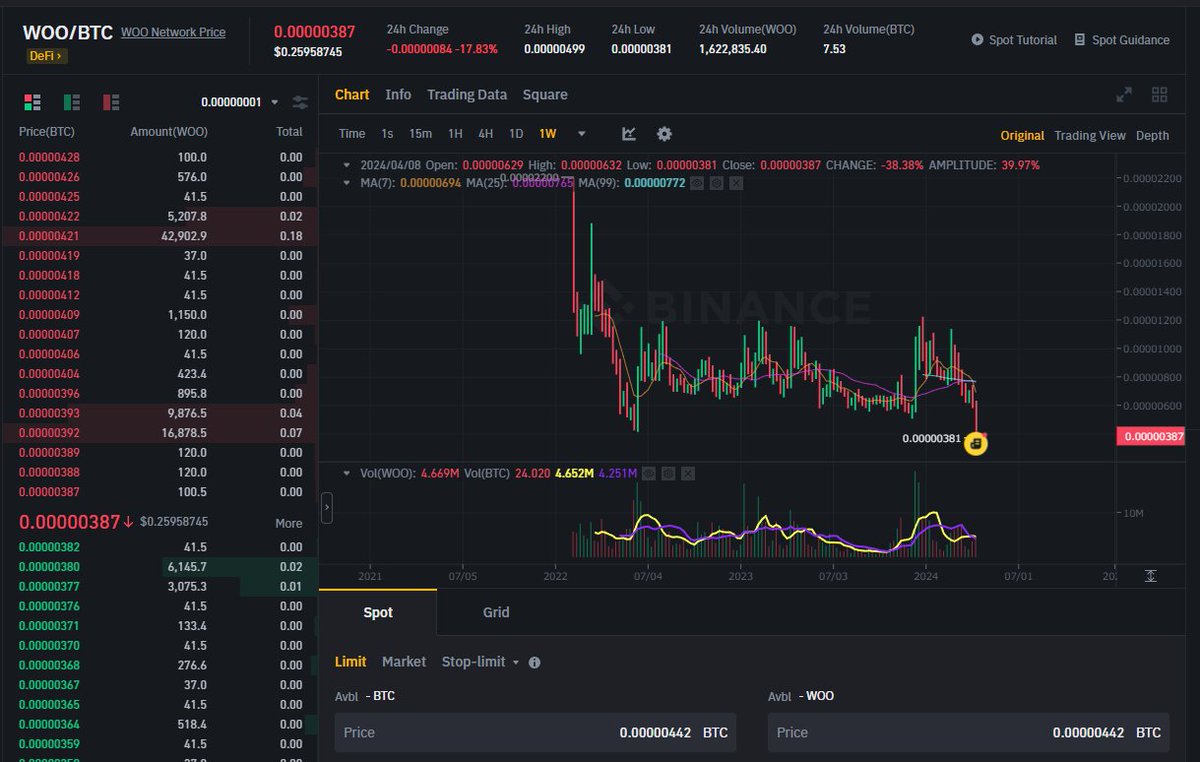Set chart interval to 1H
Viewport: 1200px width, 762px height.
455,134
